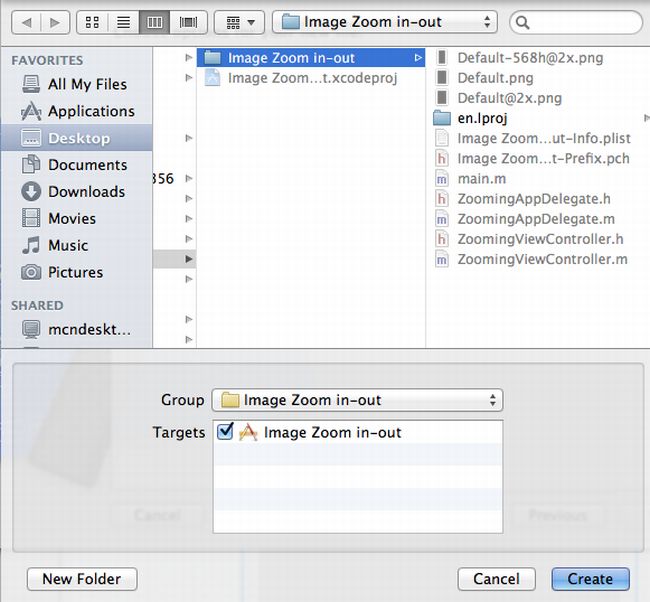Switch to list view
The width and height of the screenshot is (650, 602).
tap(124, 22)
